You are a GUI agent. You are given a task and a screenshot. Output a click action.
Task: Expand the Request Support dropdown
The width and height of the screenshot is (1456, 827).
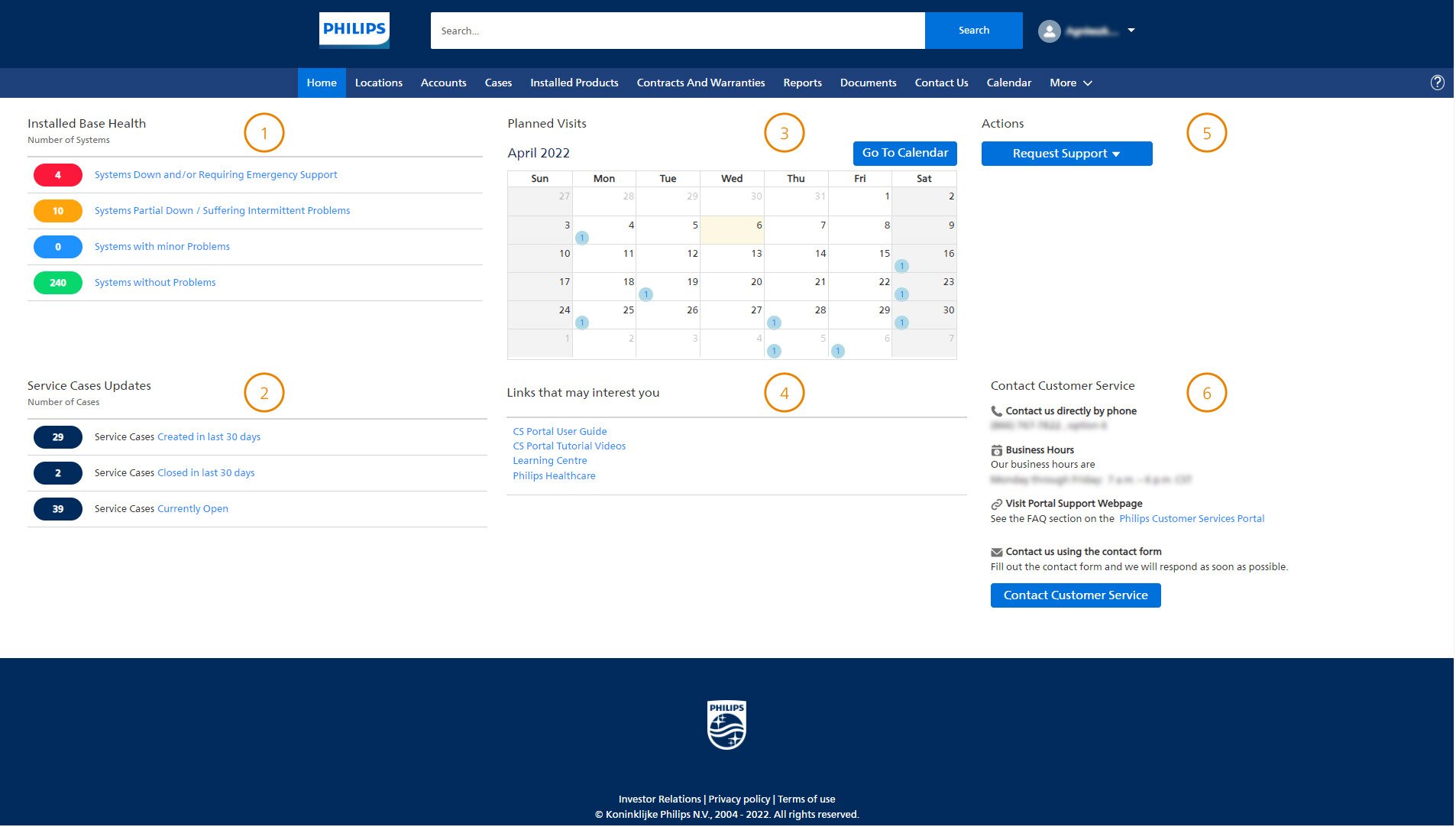coord(1066,154)
